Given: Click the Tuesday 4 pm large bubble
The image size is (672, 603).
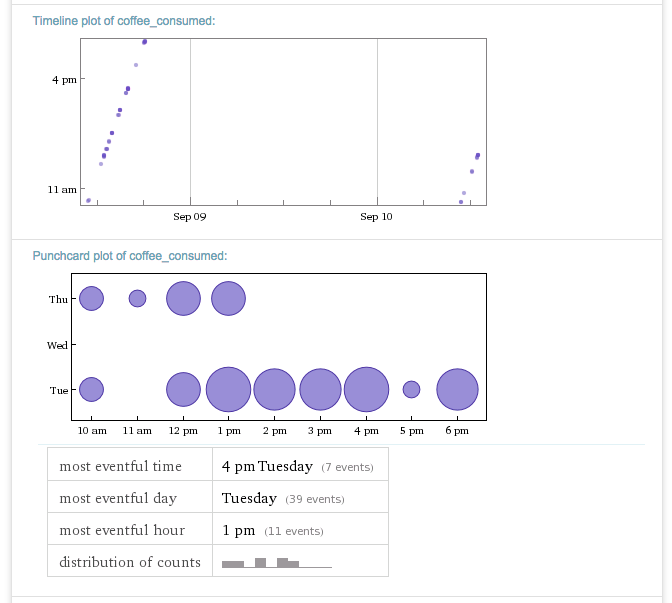Looking at the screenshot, I should point(366,390).
